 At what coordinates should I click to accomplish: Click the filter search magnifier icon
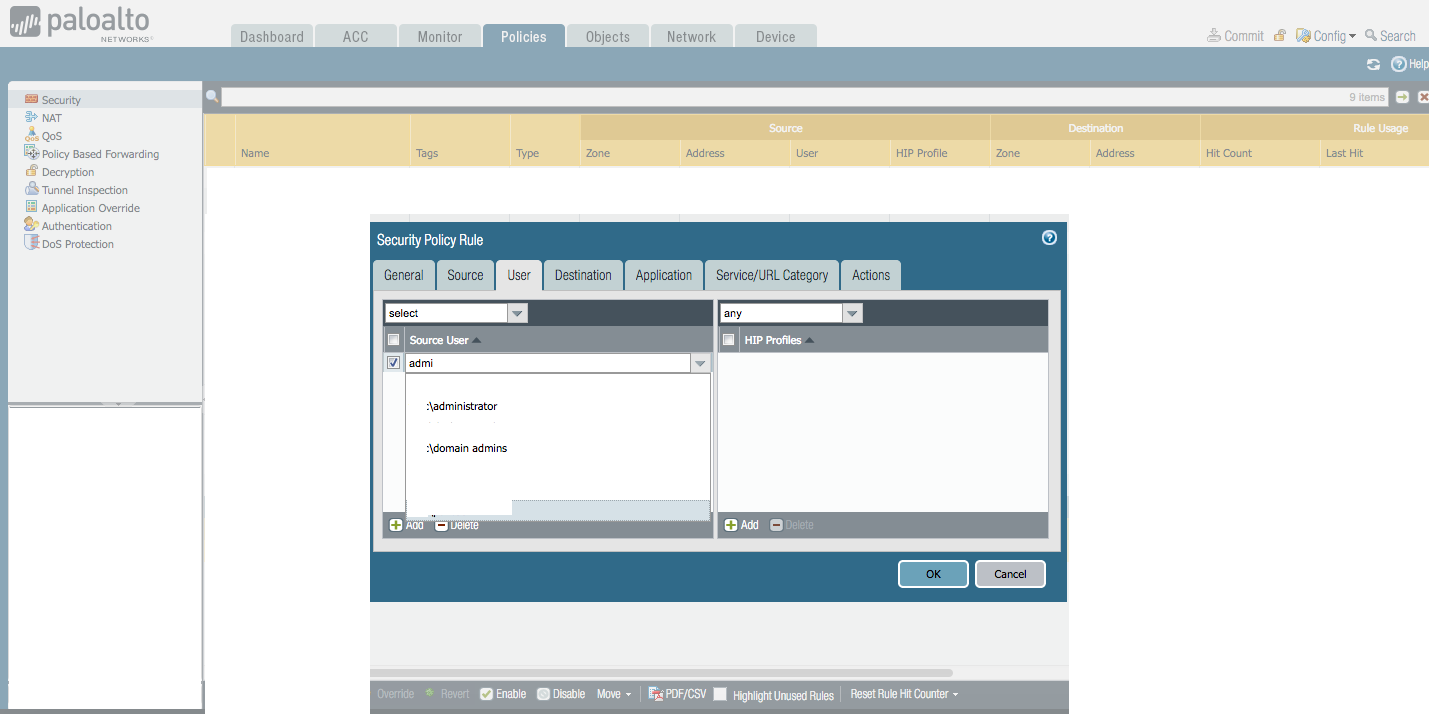pyautogui.click(x=212, y=97)
